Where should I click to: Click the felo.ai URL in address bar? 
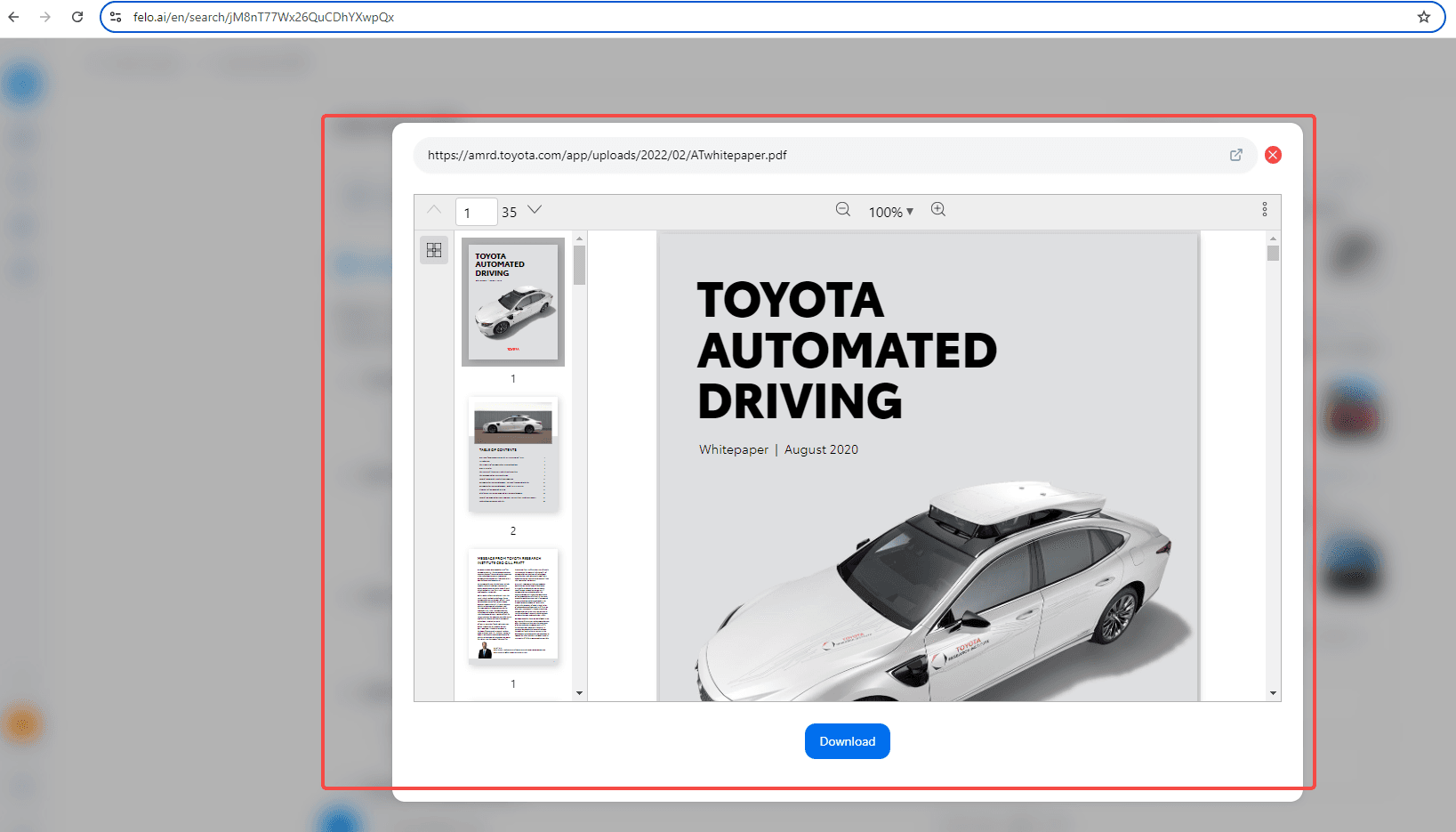point(263,17)
